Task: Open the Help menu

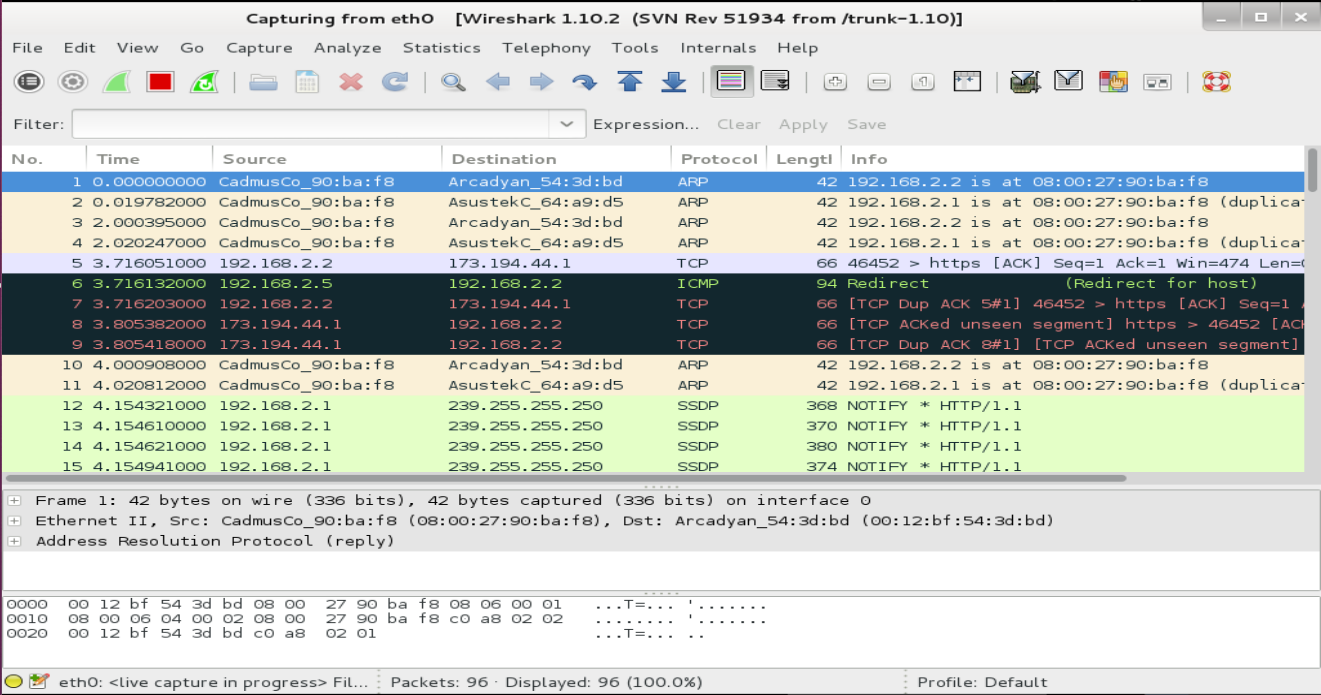Action: 797,48
